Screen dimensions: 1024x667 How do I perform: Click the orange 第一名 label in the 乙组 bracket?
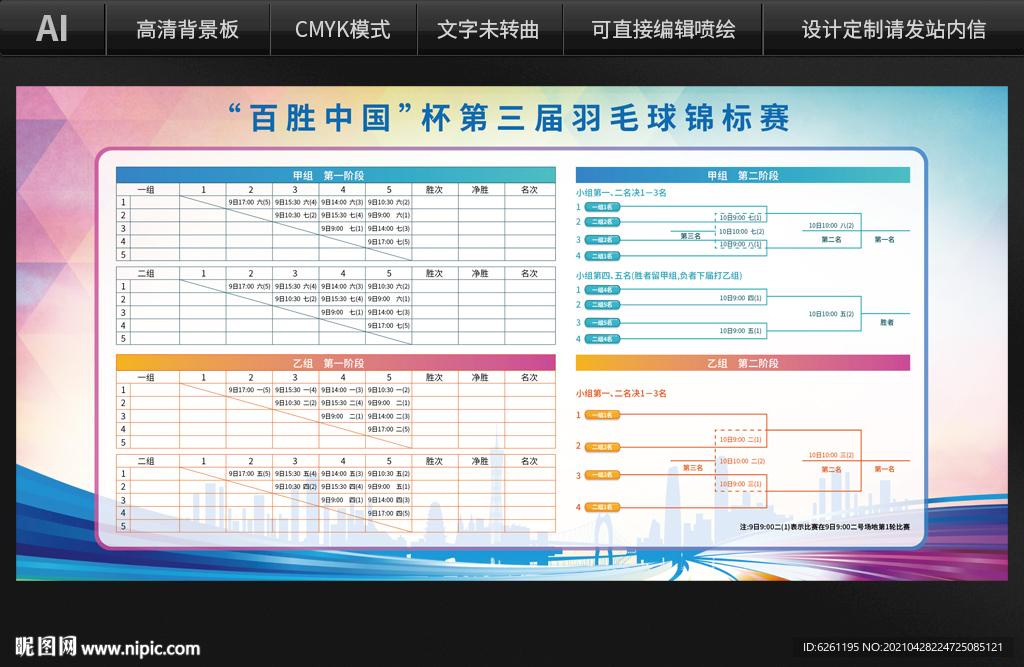click(x=885, y=469)
